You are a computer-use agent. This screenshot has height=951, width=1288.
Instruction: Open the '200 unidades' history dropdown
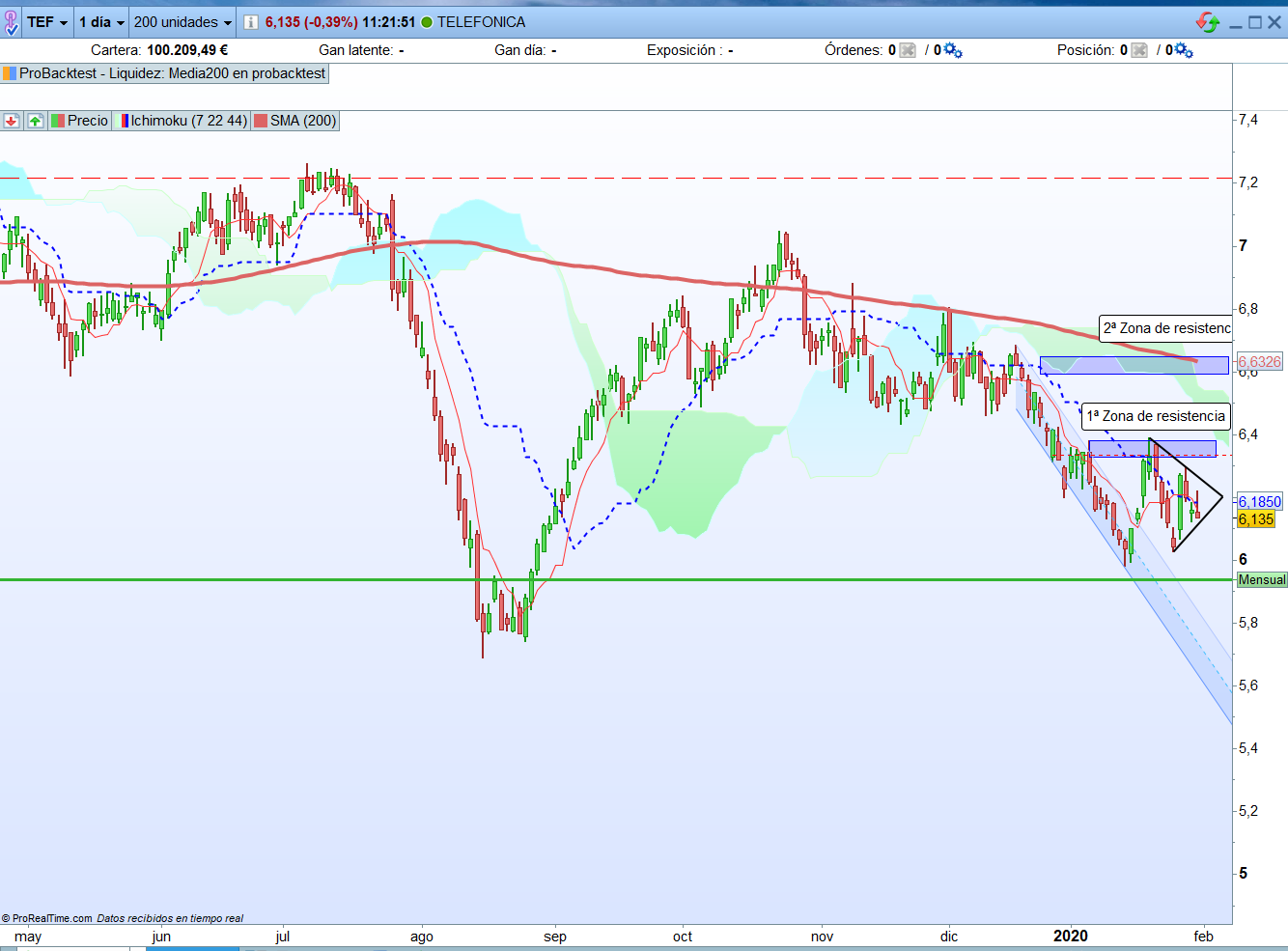pyautogui.click(x=182, y=22)
